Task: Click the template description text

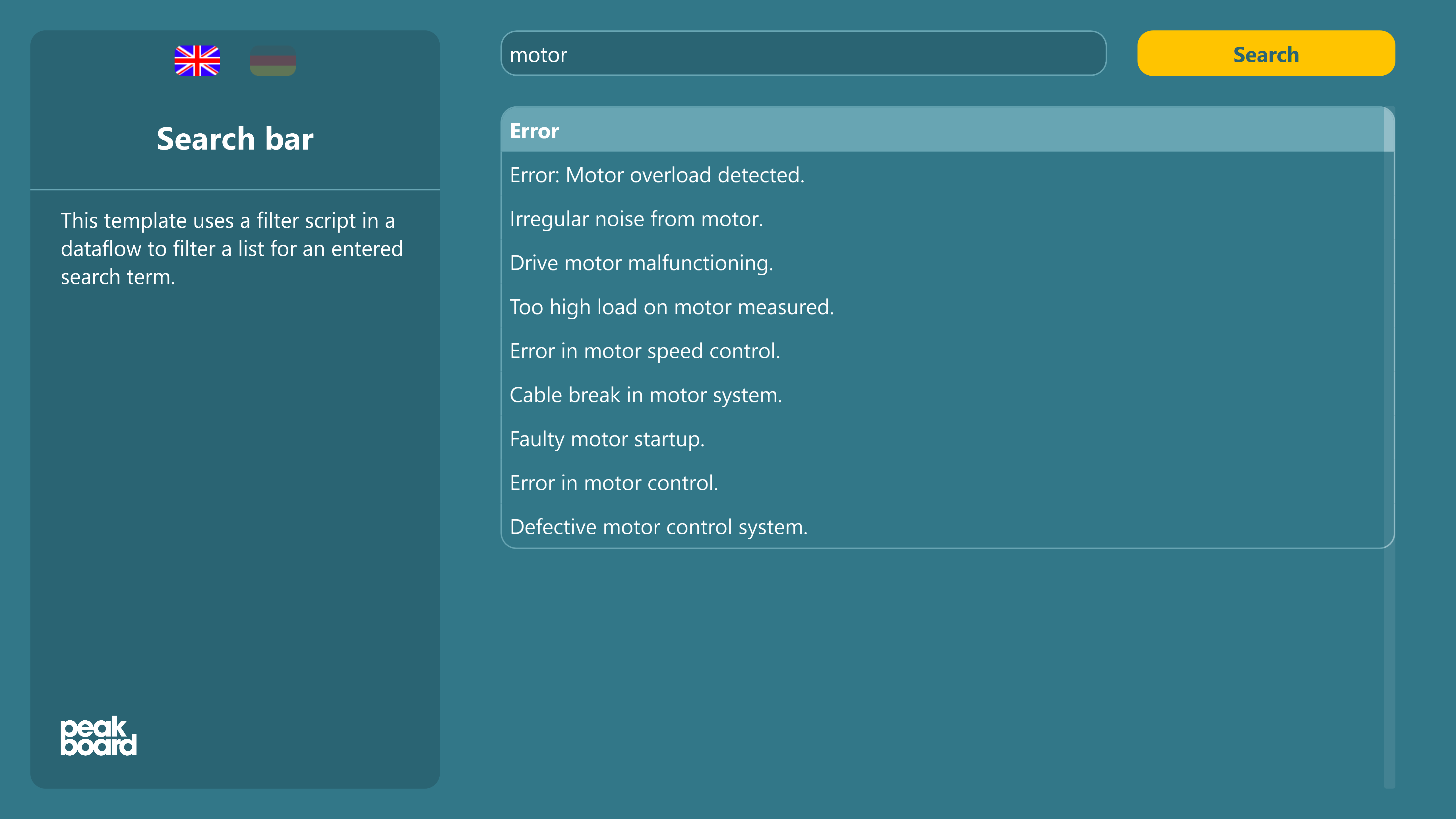Action: [232, 249]
